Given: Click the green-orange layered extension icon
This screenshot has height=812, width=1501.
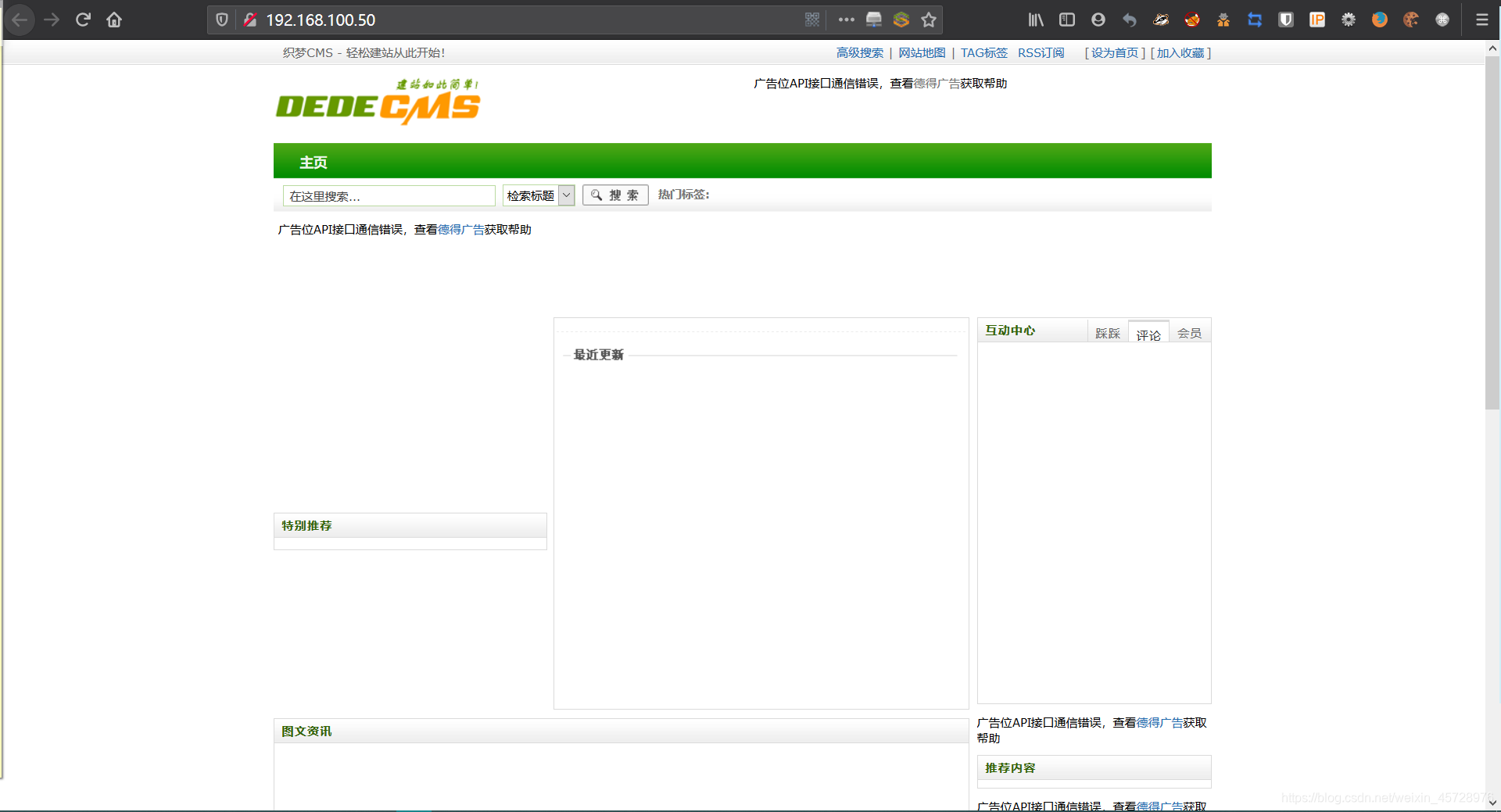Looking at the screenshot, I should [x=901, y=20].
